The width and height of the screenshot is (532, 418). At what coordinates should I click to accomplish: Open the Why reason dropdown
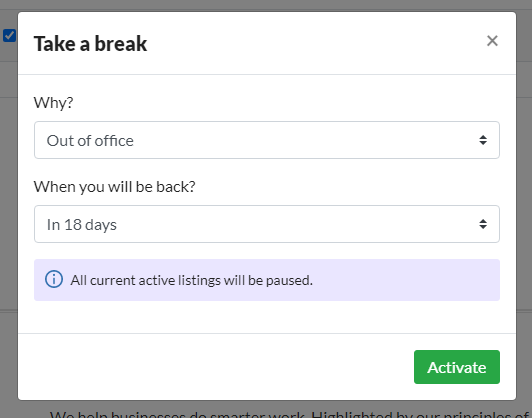click(267, 140)
